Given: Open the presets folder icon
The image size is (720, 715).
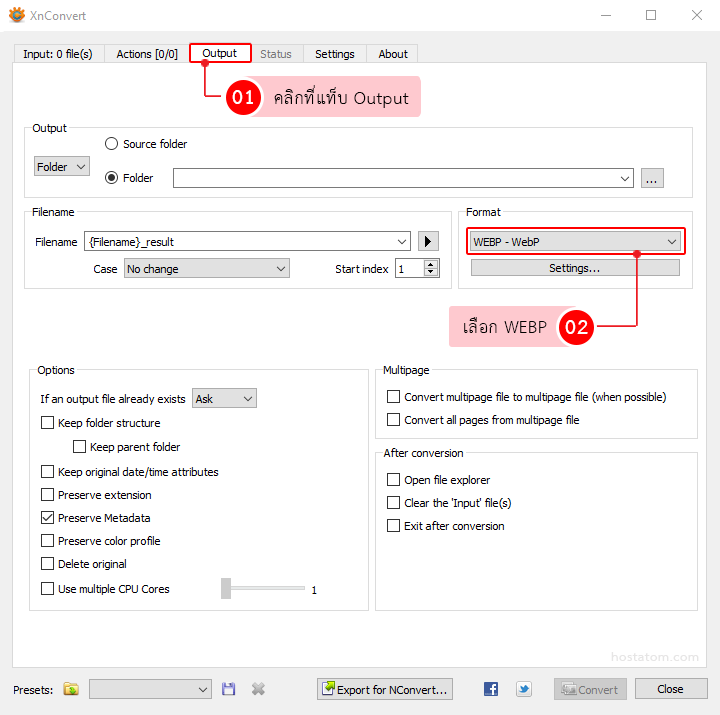Looking at the screenshot, I should click(x=71, y=689).
